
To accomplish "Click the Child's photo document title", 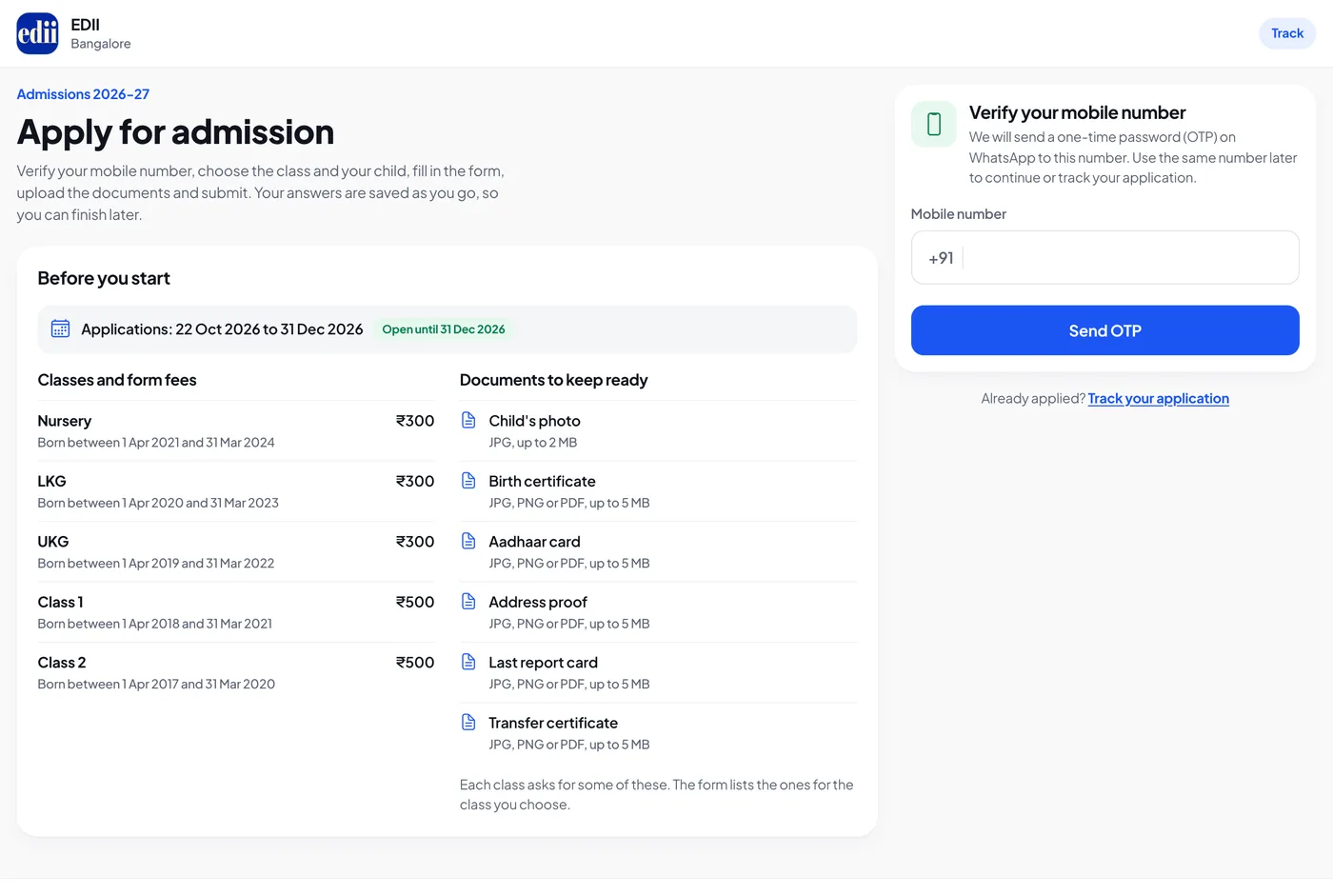I will 534,421.
